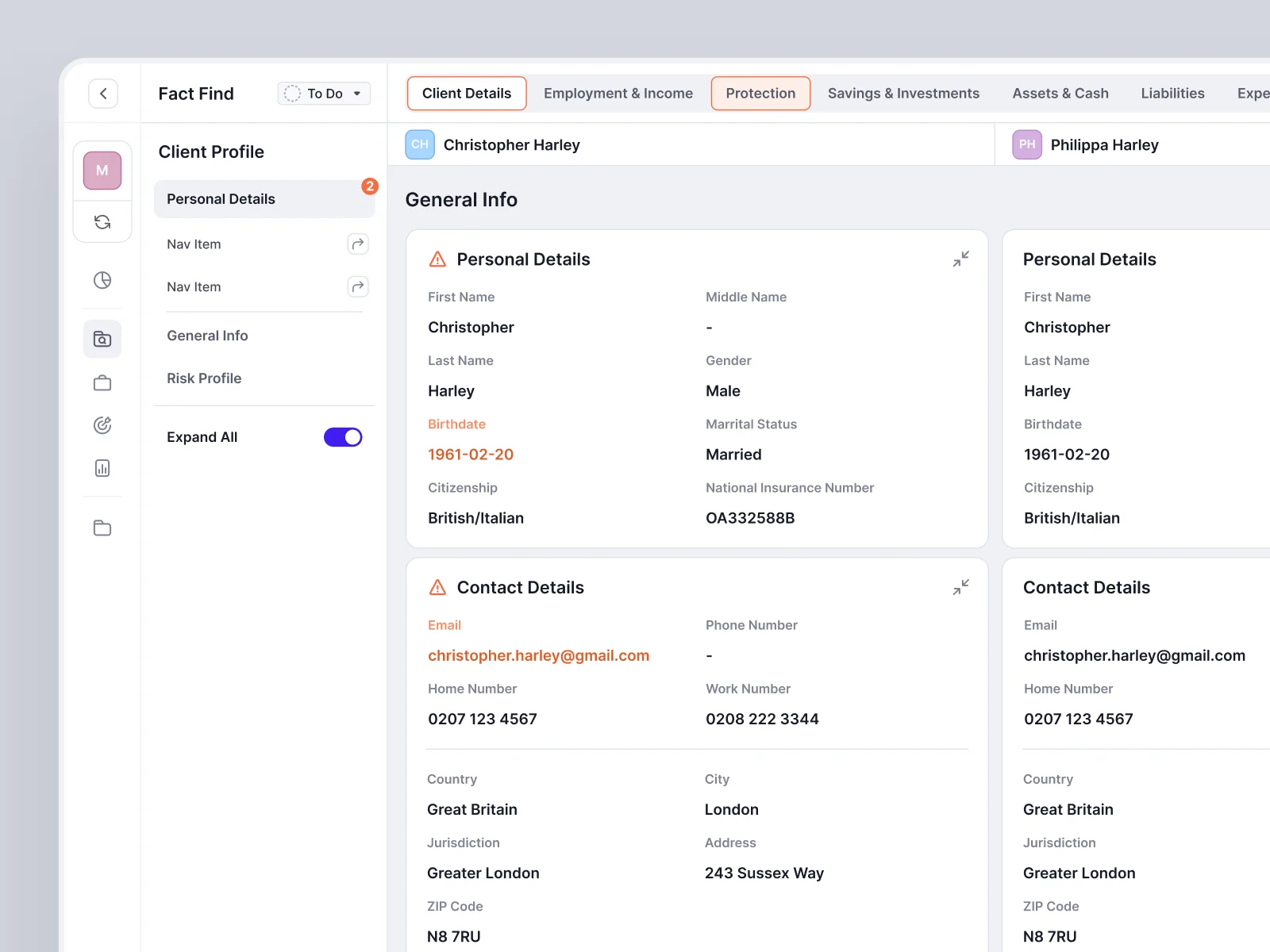1270x952 pixels.
Task: Click the warning triangle on Personal Details card
Action: [x=437, y=259]
